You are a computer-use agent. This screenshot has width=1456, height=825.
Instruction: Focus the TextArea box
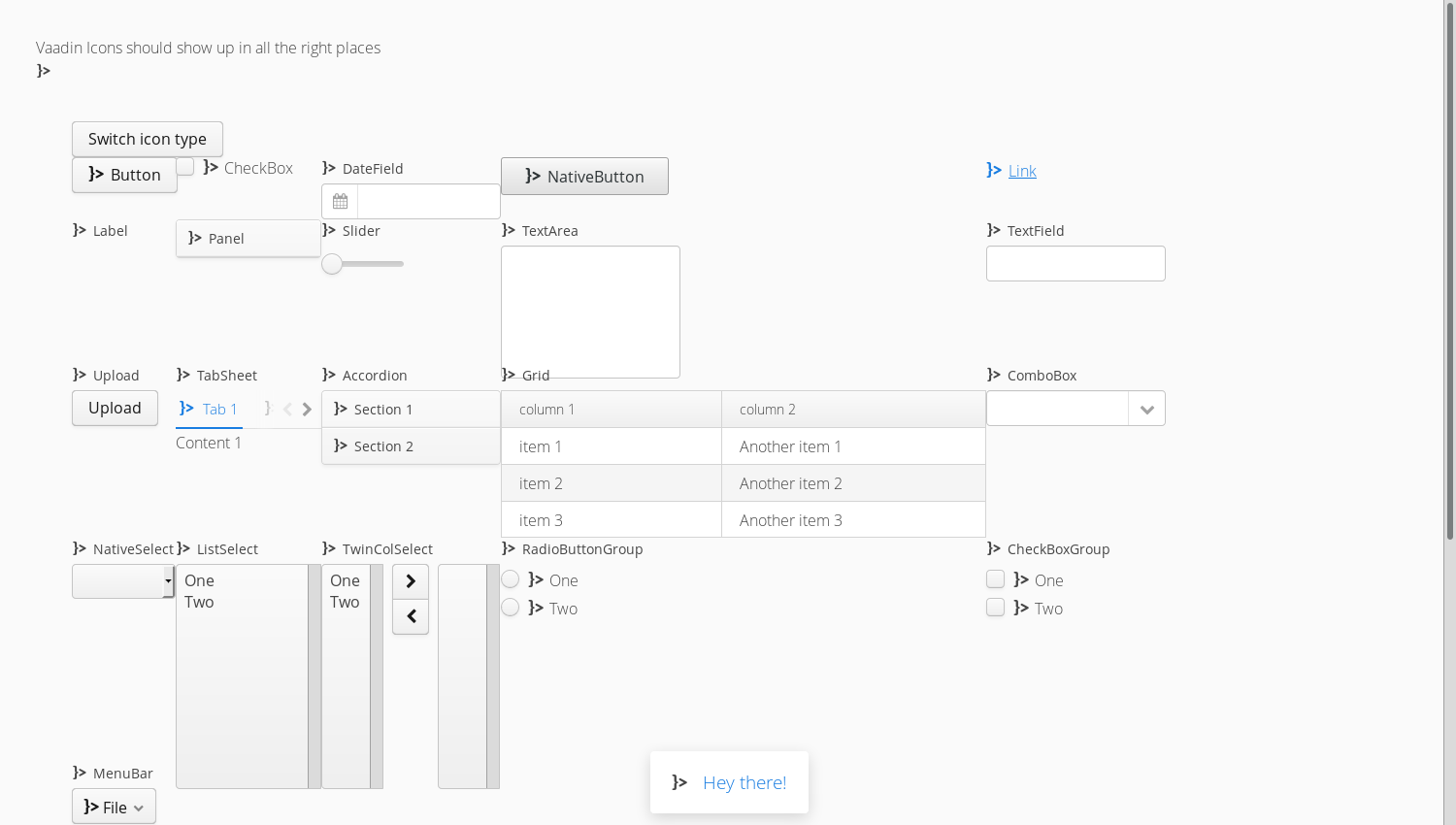tap(590, 312)
